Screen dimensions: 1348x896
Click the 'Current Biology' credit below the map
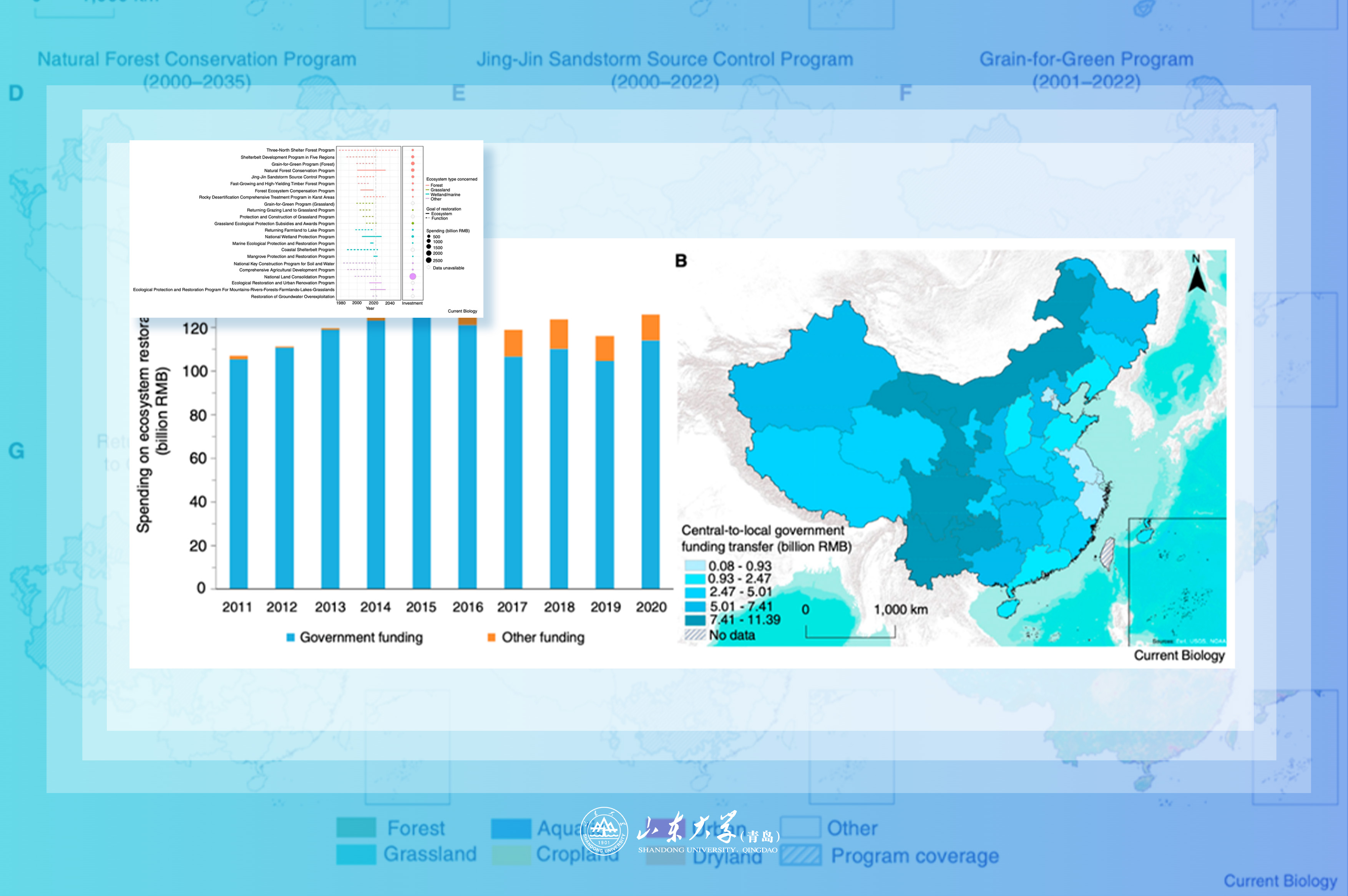[1179, 655]
